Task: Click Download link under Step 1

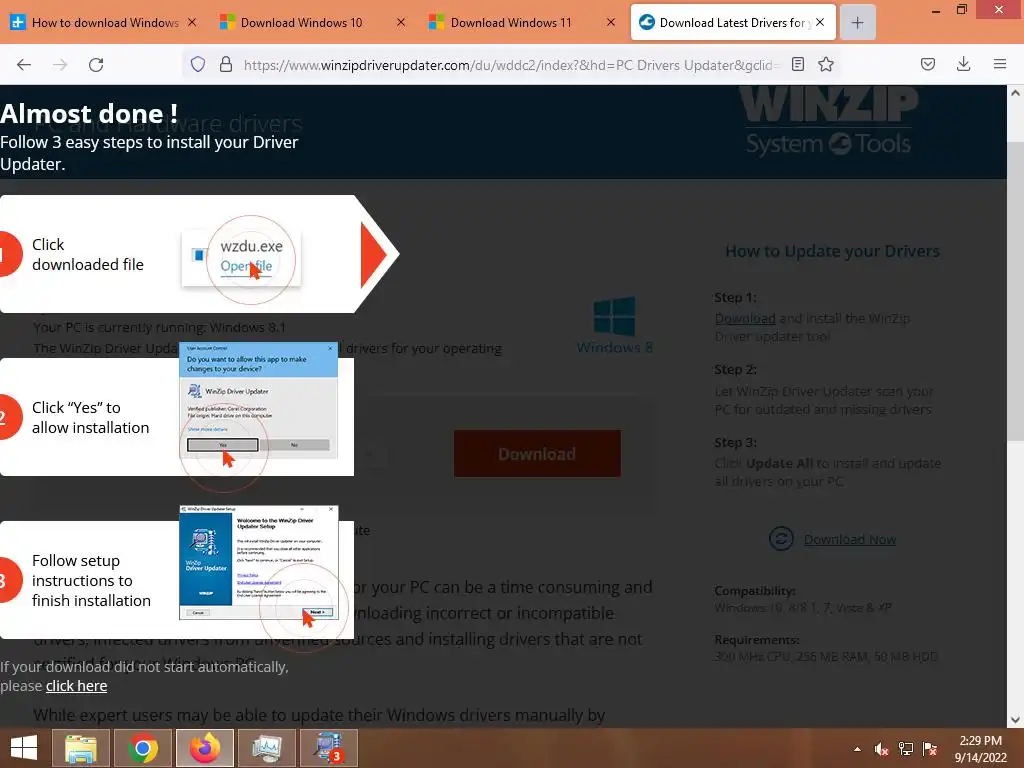Action: tap(745, 319)
